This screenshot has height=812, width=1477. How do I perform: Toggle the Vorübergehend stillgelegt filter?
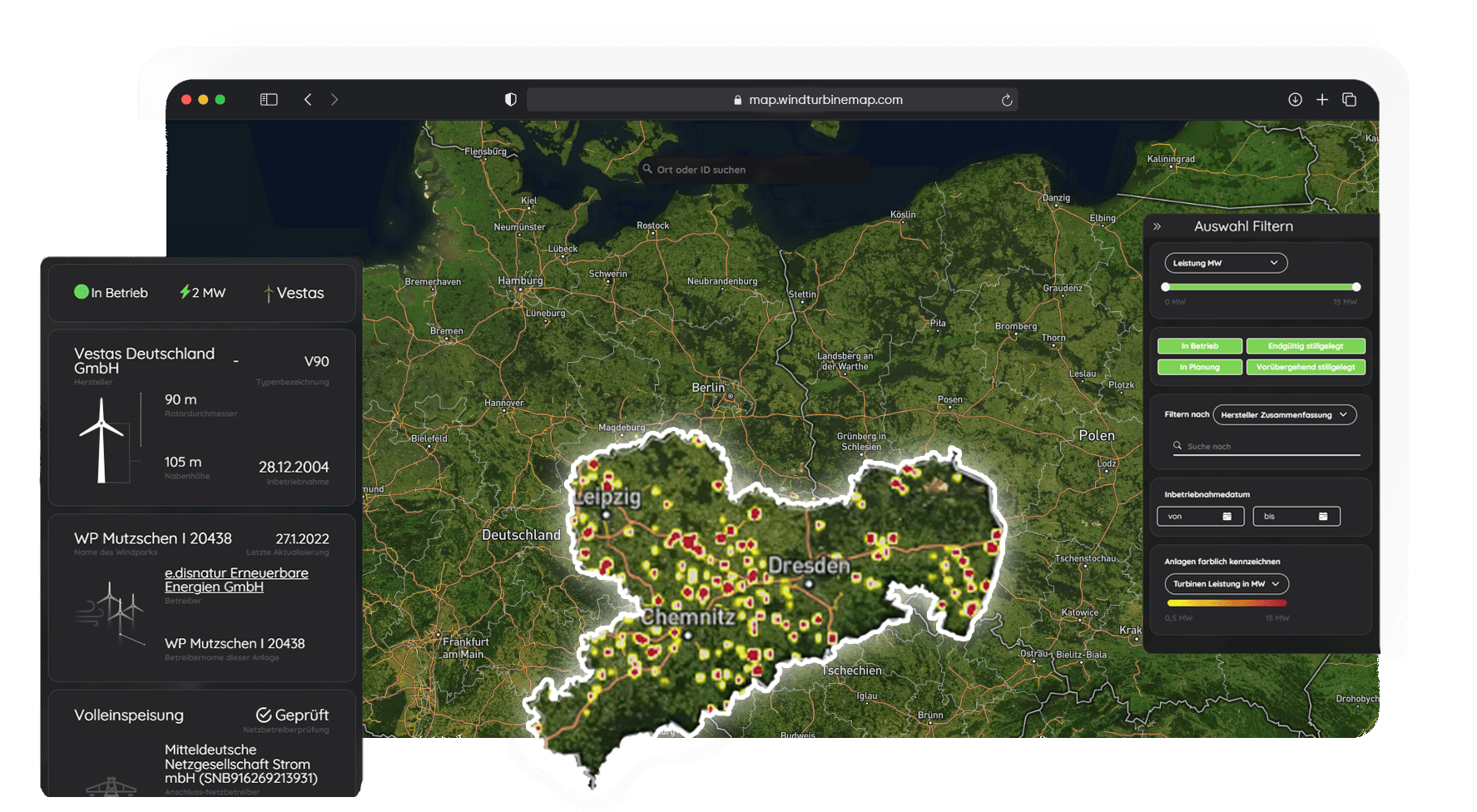point(1306,367)
